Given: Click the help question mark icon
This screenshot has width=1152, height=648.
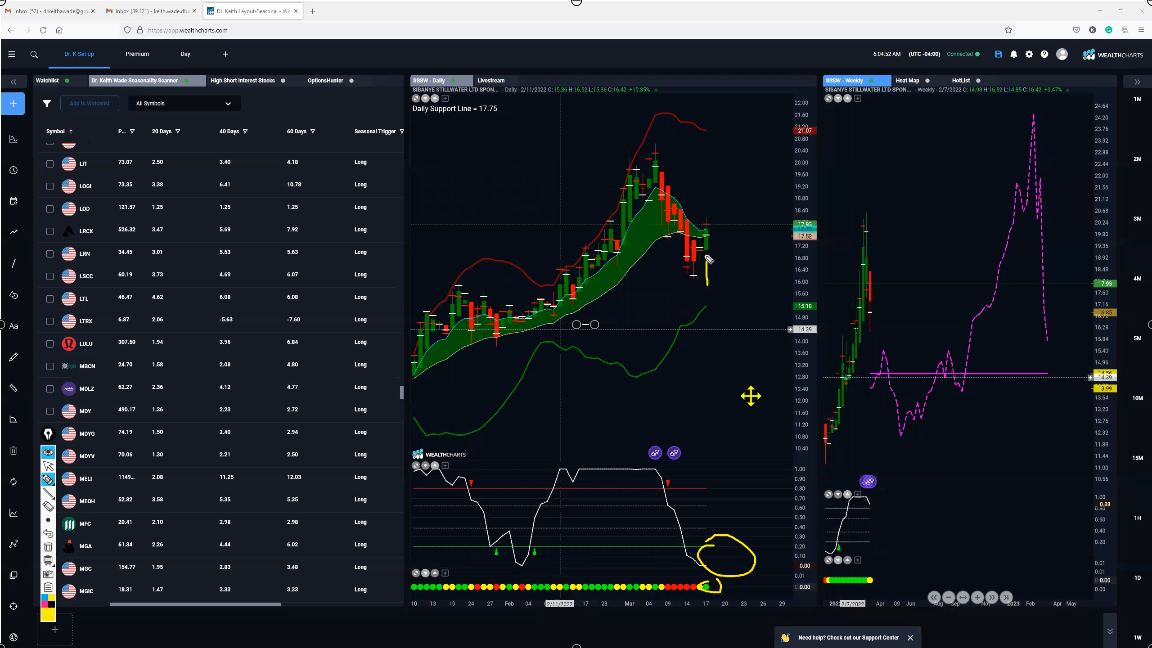Looking at the screenshot, I should click(1044, 54).
